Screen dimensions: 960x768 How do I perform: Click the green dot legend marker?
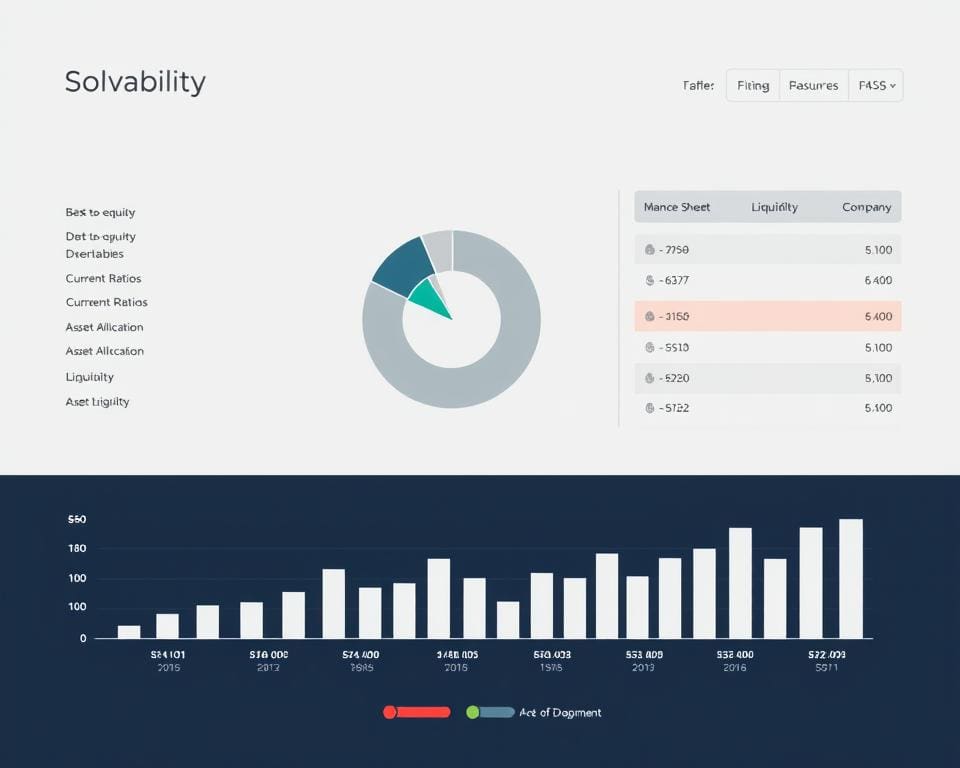tap(473, 712)
